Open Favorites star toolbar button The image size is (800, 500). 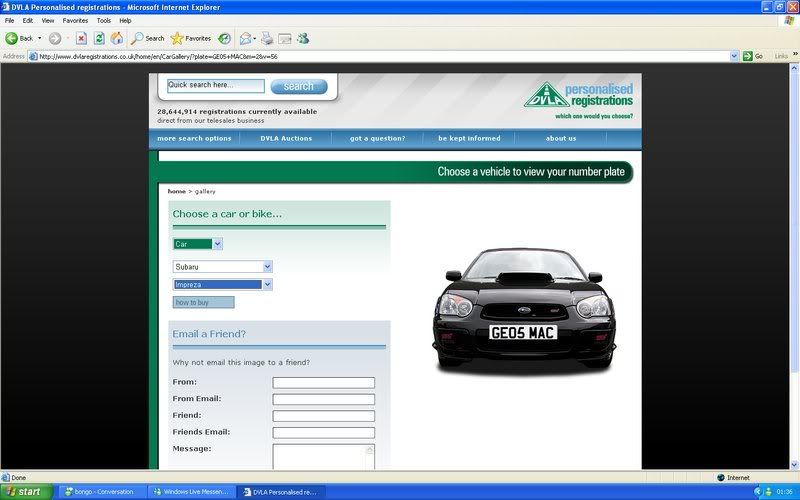click(x=190, y=38)
